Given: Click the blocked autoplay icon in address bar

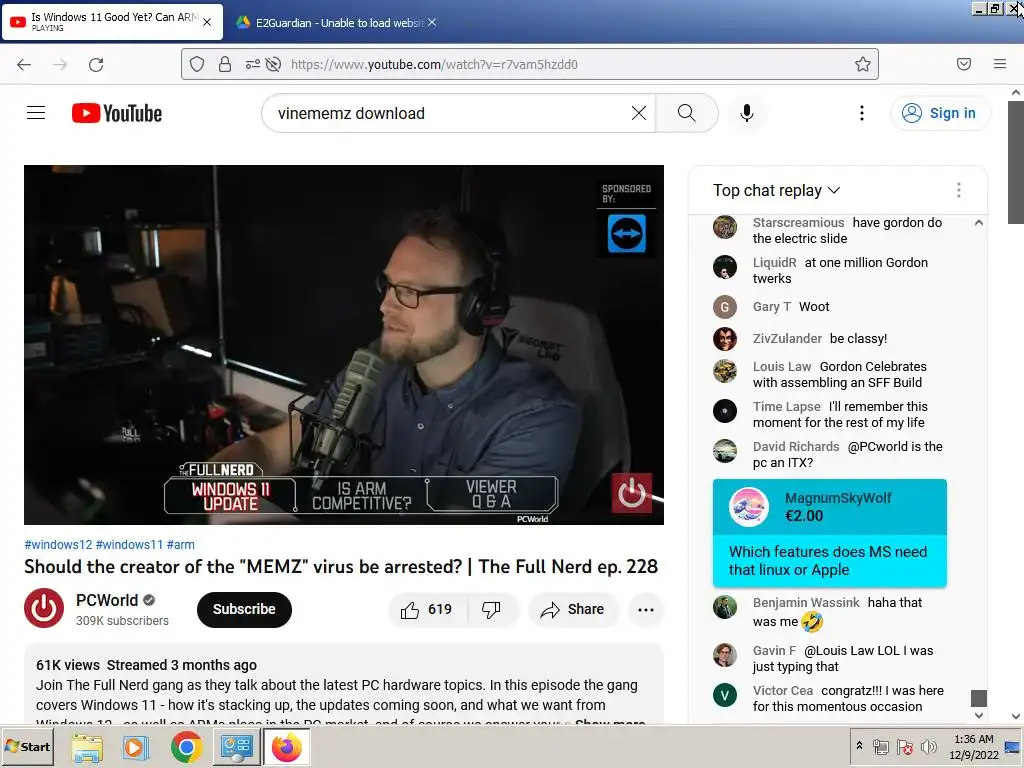Looking at the screenshot, I should [x=274, y=64].
